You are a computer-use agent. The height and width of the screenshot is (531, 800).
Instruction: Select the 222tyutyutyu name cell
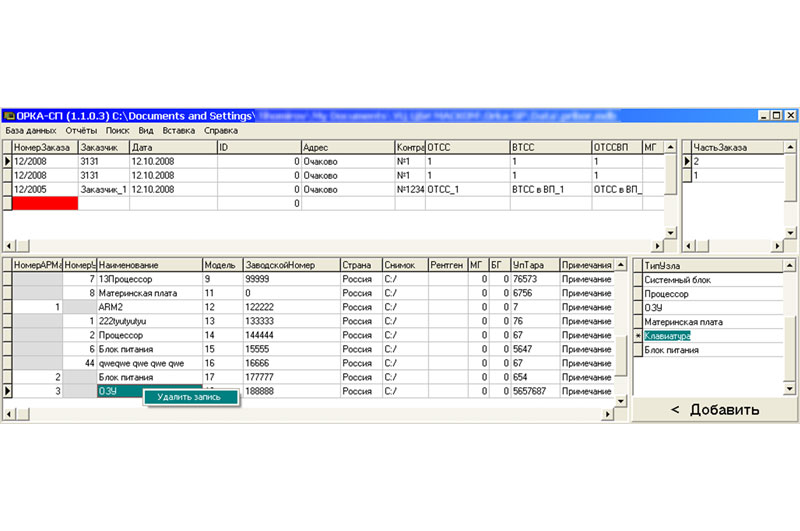click(149, 321)
